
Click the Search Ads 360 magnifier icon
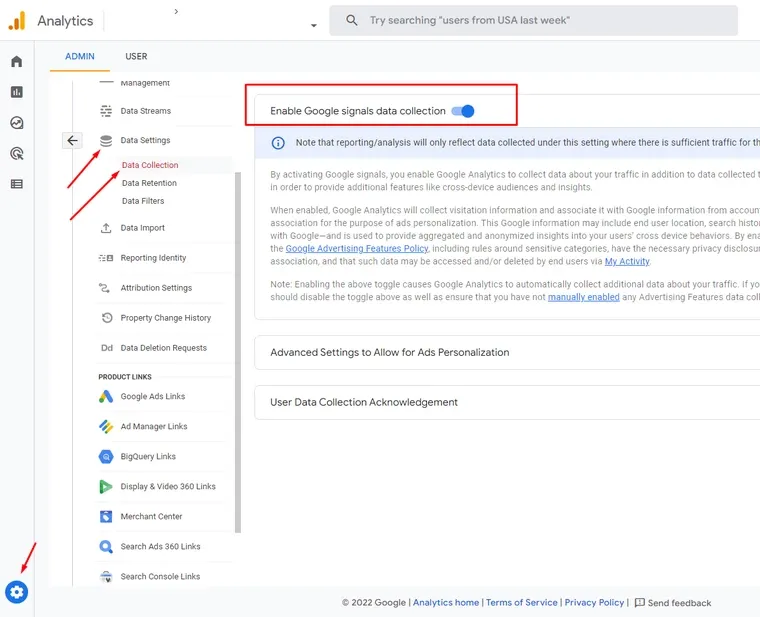pyautogui.click(x=106, y=547)
